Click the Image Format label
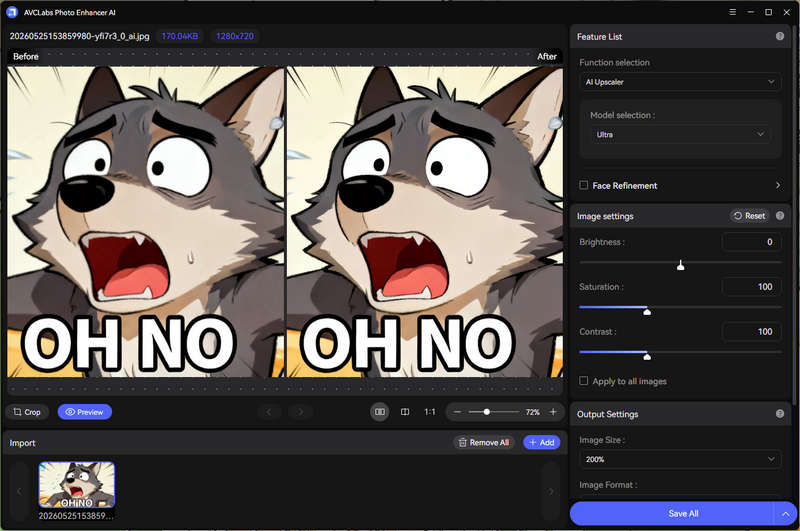Image resolution: width=800 pixels, height=531 pixels. [608, 485]
